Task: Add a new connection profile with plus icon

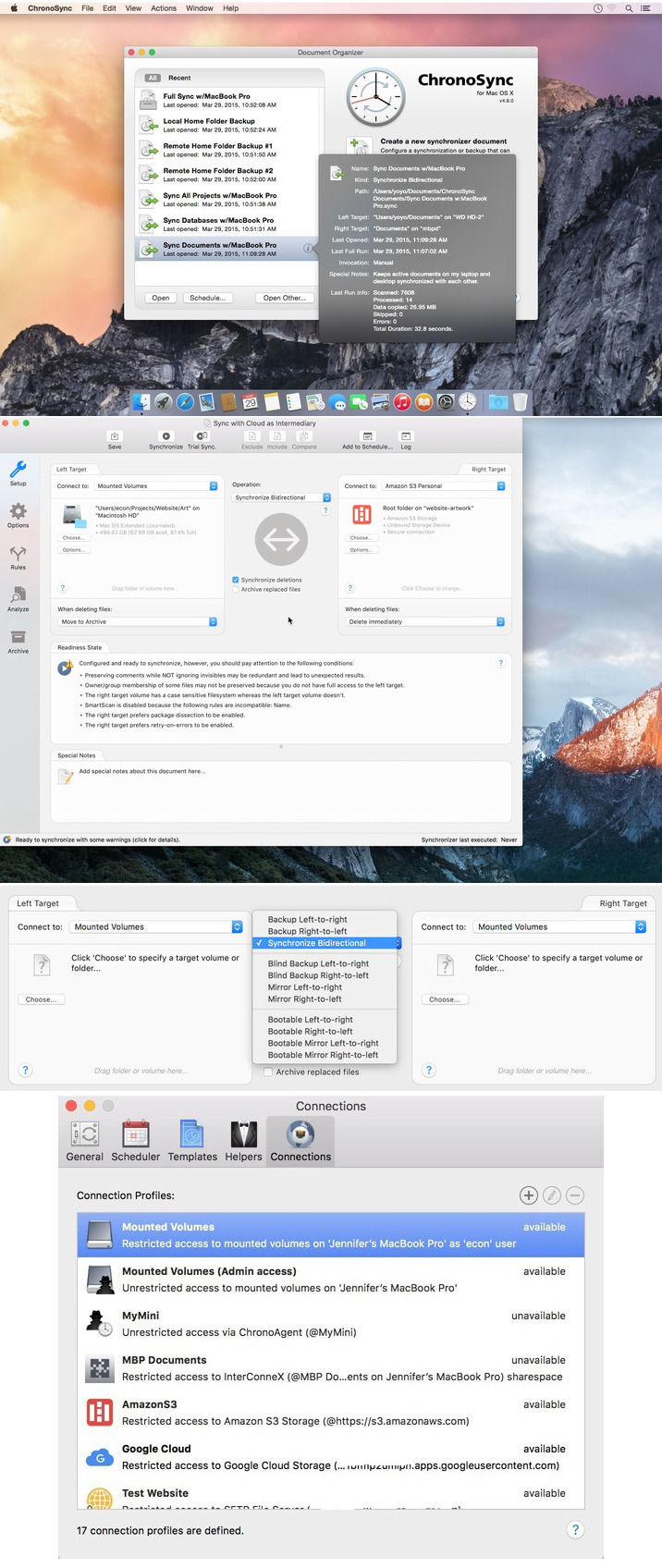Action: pyautogui.click(x=528, y=1195)
